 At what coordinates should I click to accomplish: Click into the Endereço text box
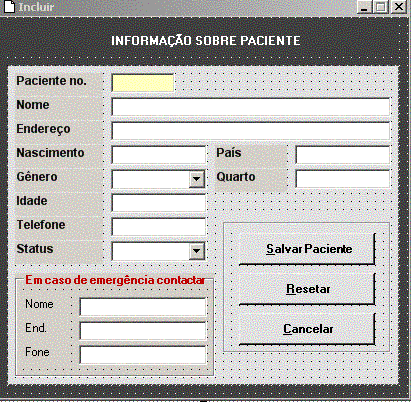click(251, 131)
